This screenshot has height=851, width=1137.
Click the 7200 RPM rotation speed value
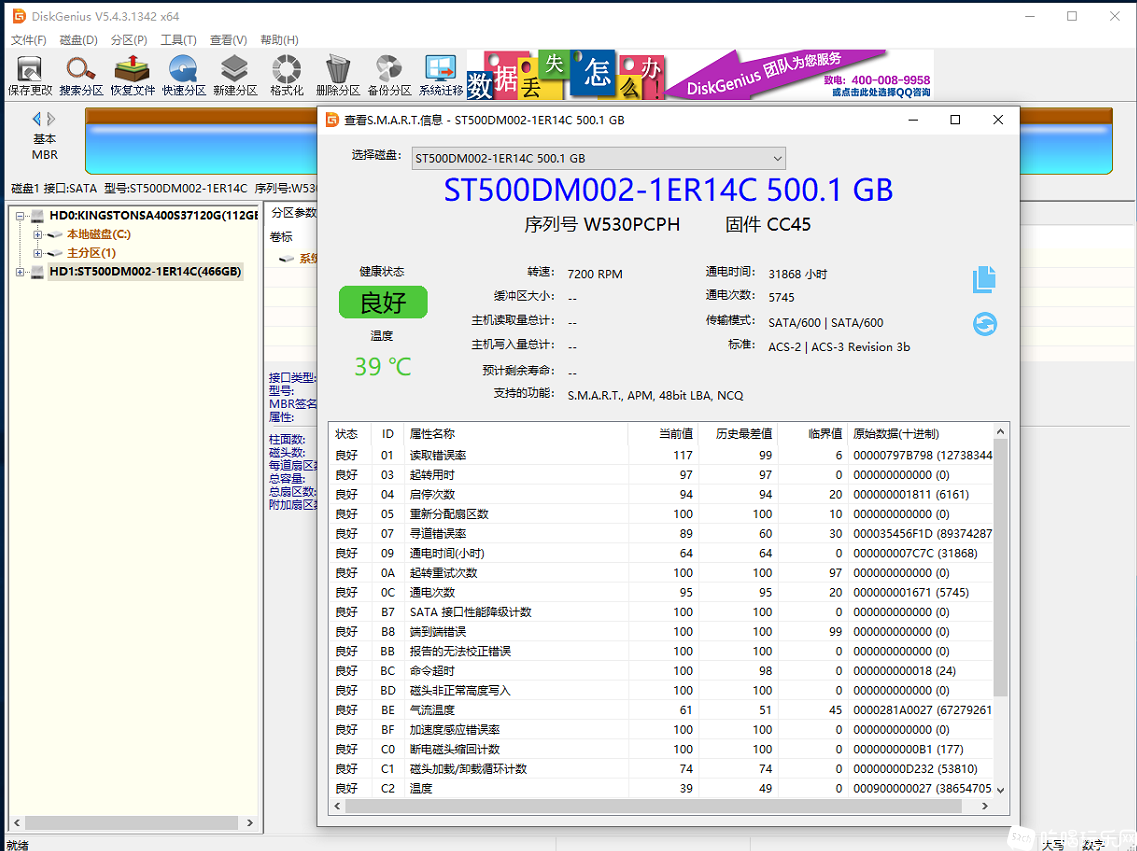(x=595, y=274)
